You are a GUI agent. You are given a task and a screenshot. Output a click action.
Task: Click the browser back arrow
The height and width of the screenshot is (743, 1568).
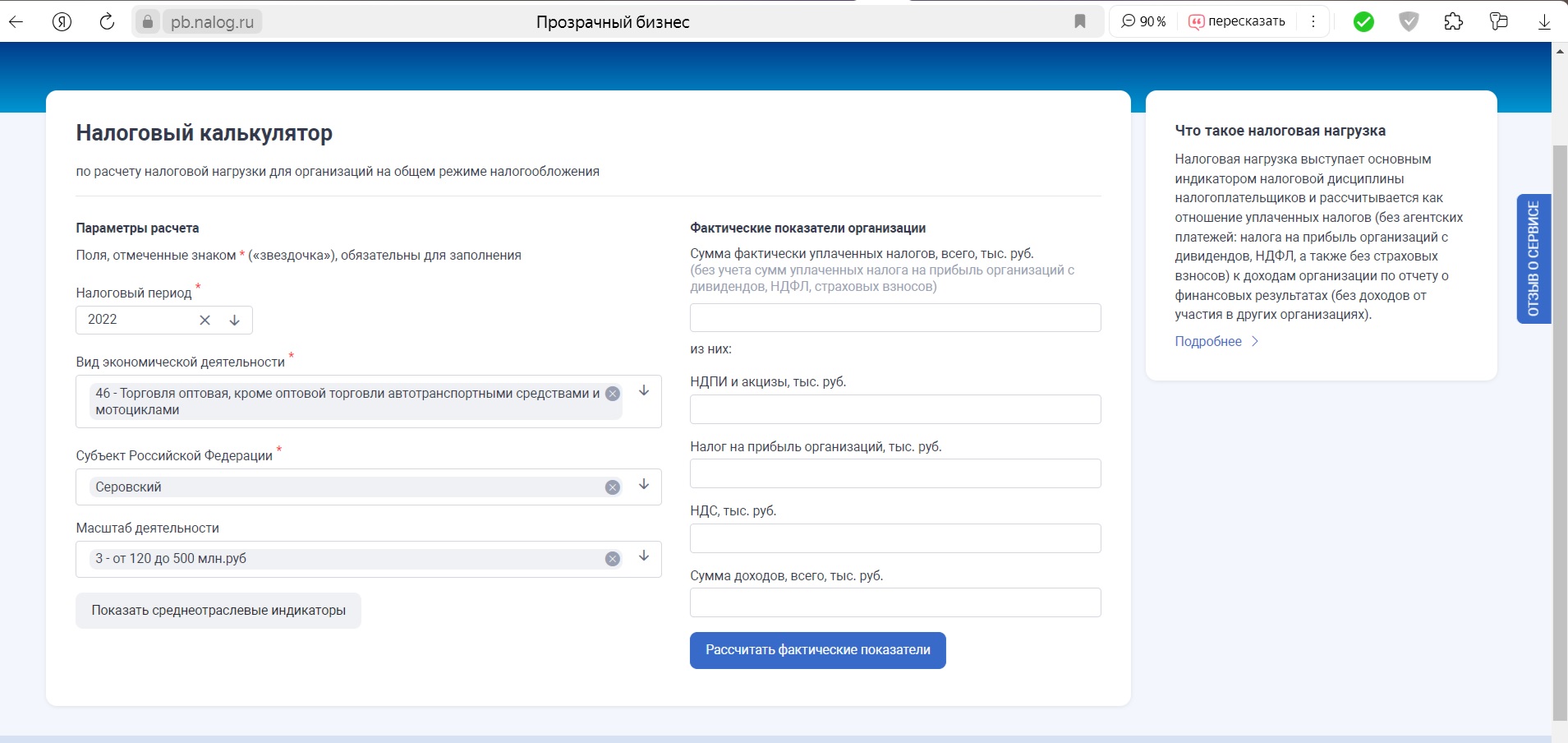click(x=16, y=22)
